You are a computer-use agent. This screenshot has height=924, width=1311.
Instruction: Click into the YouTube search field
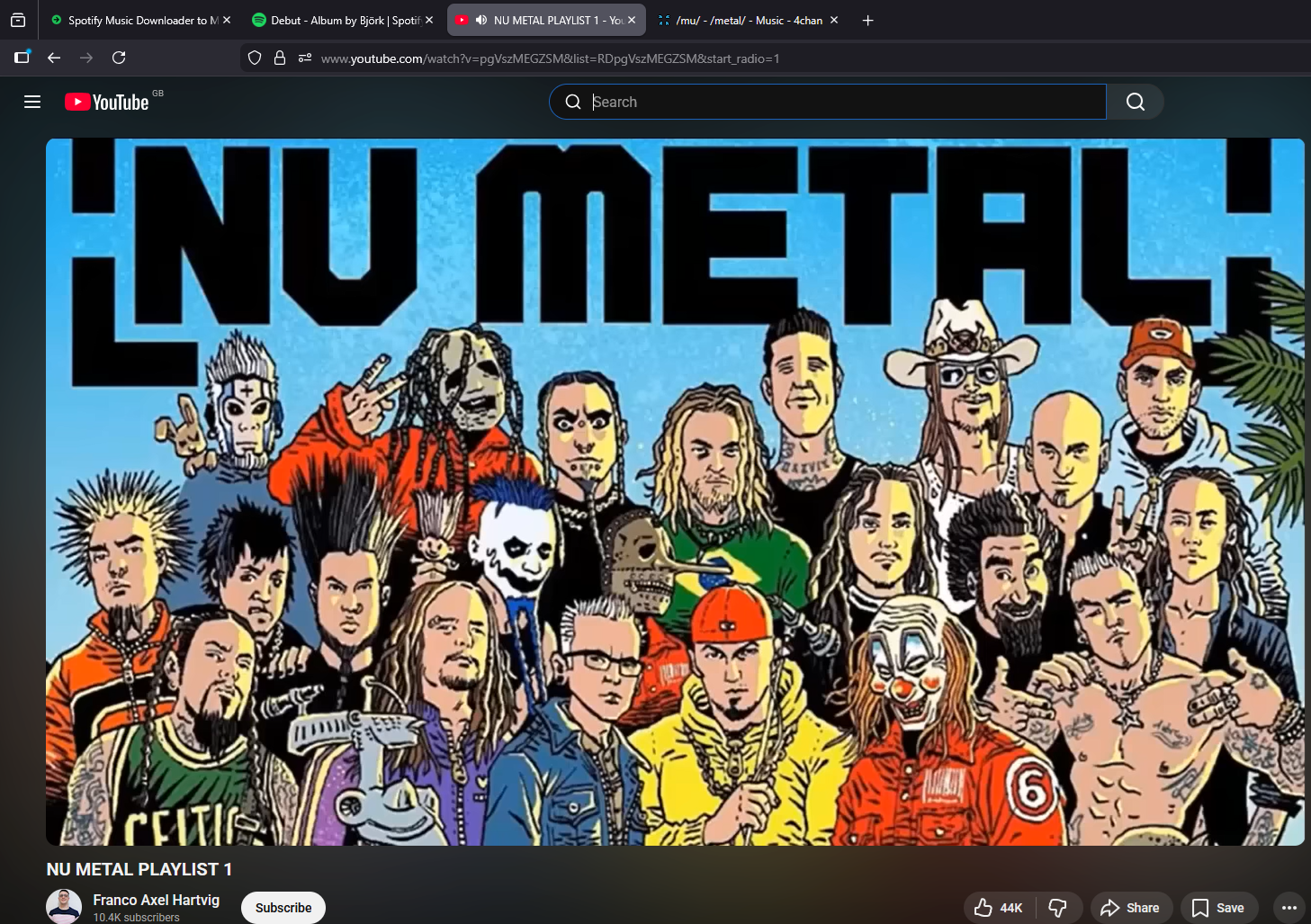pos(828,102)
